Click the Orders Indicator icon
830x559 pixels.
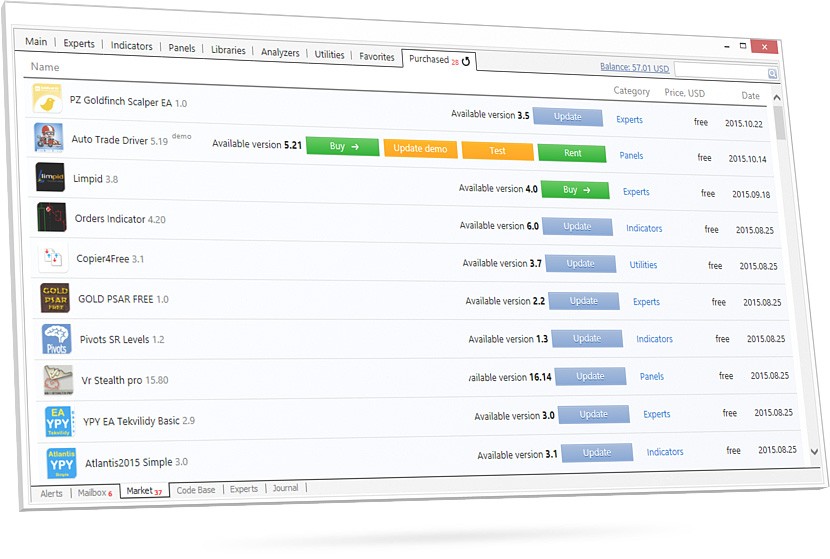(x=52, y=217)
